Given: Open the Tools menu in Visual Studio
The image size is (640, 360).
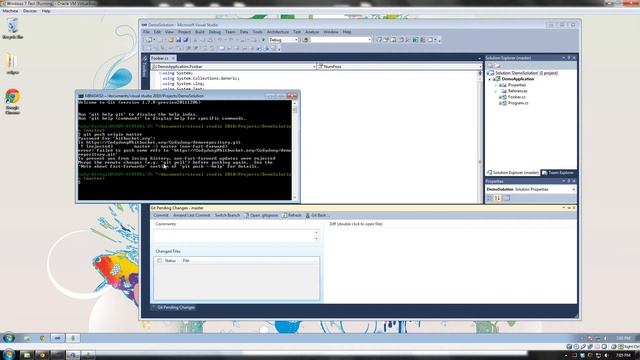Looking at the screenshot, I should pos(258,32).
